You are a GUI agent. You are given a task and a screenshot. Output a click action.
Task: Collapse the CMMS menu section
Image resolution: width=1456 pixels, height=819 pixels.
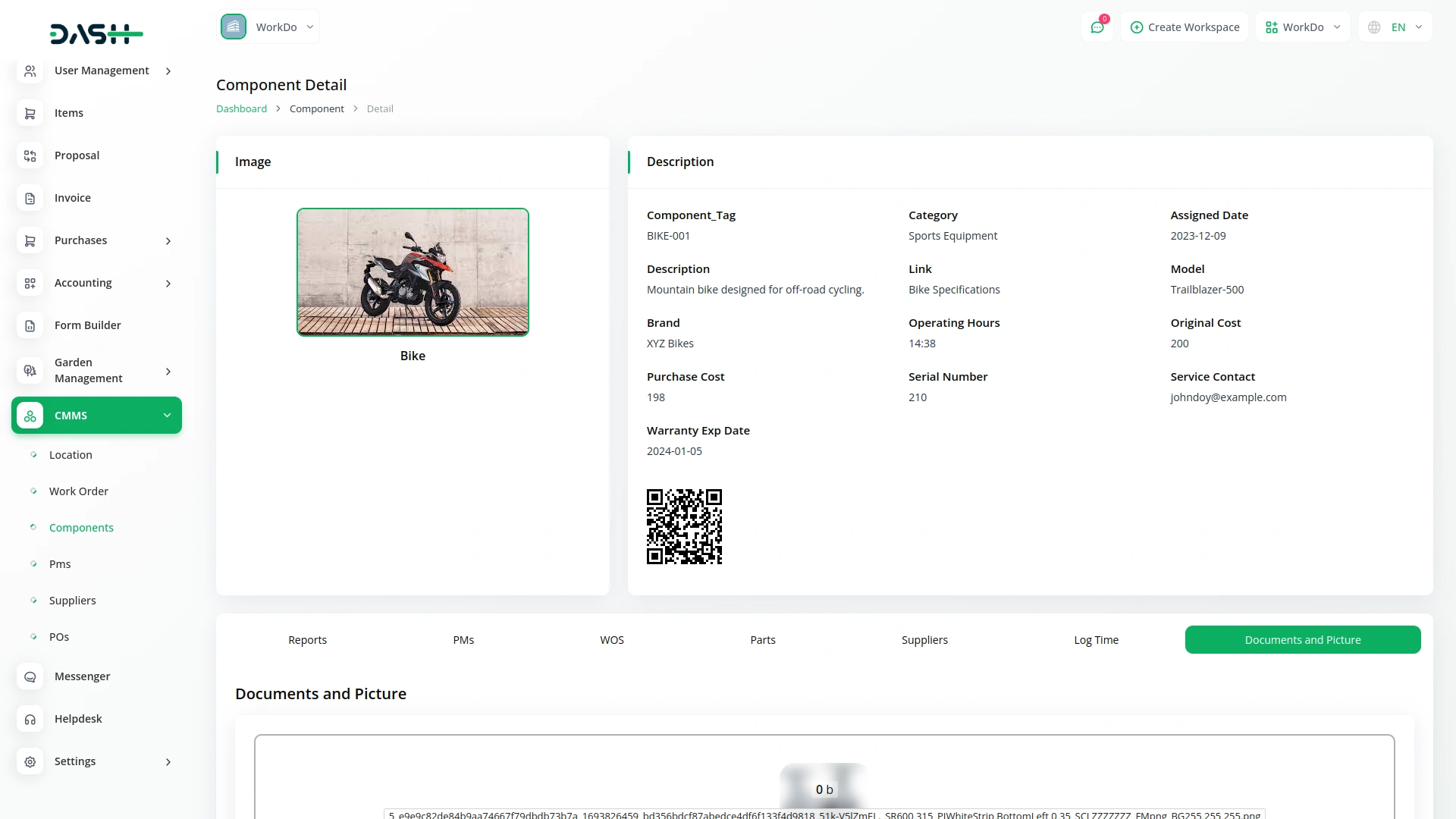(x=167, y=416)
